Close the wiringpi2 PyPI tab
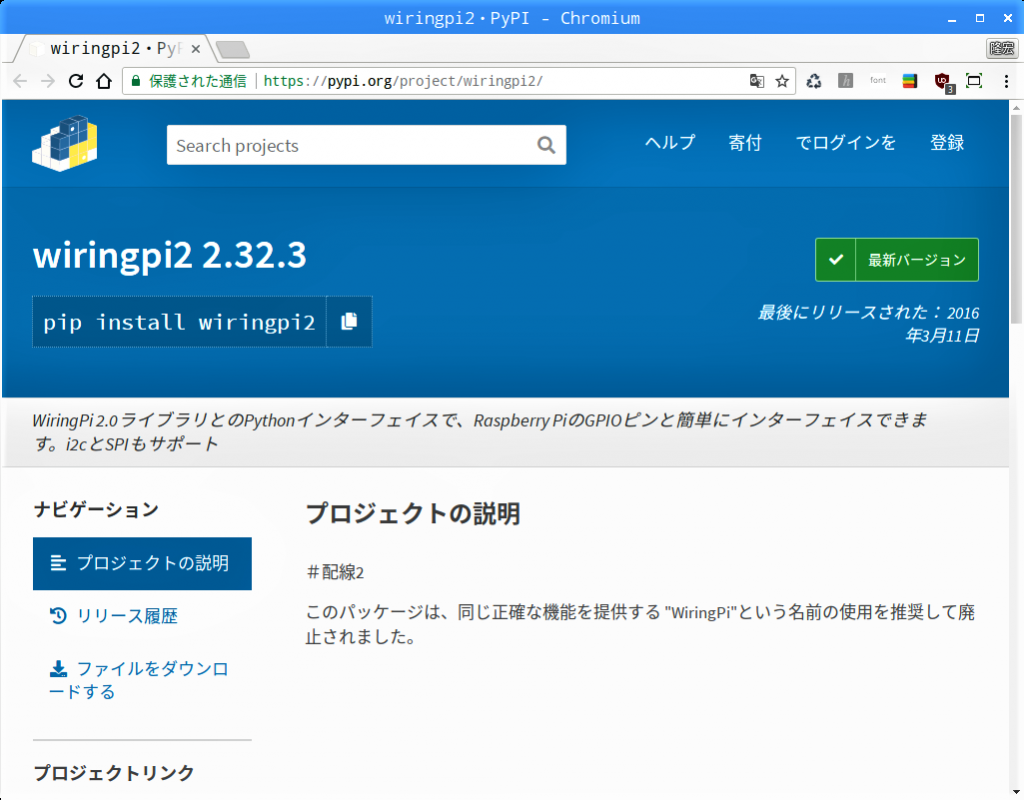 tap(195, 49)
